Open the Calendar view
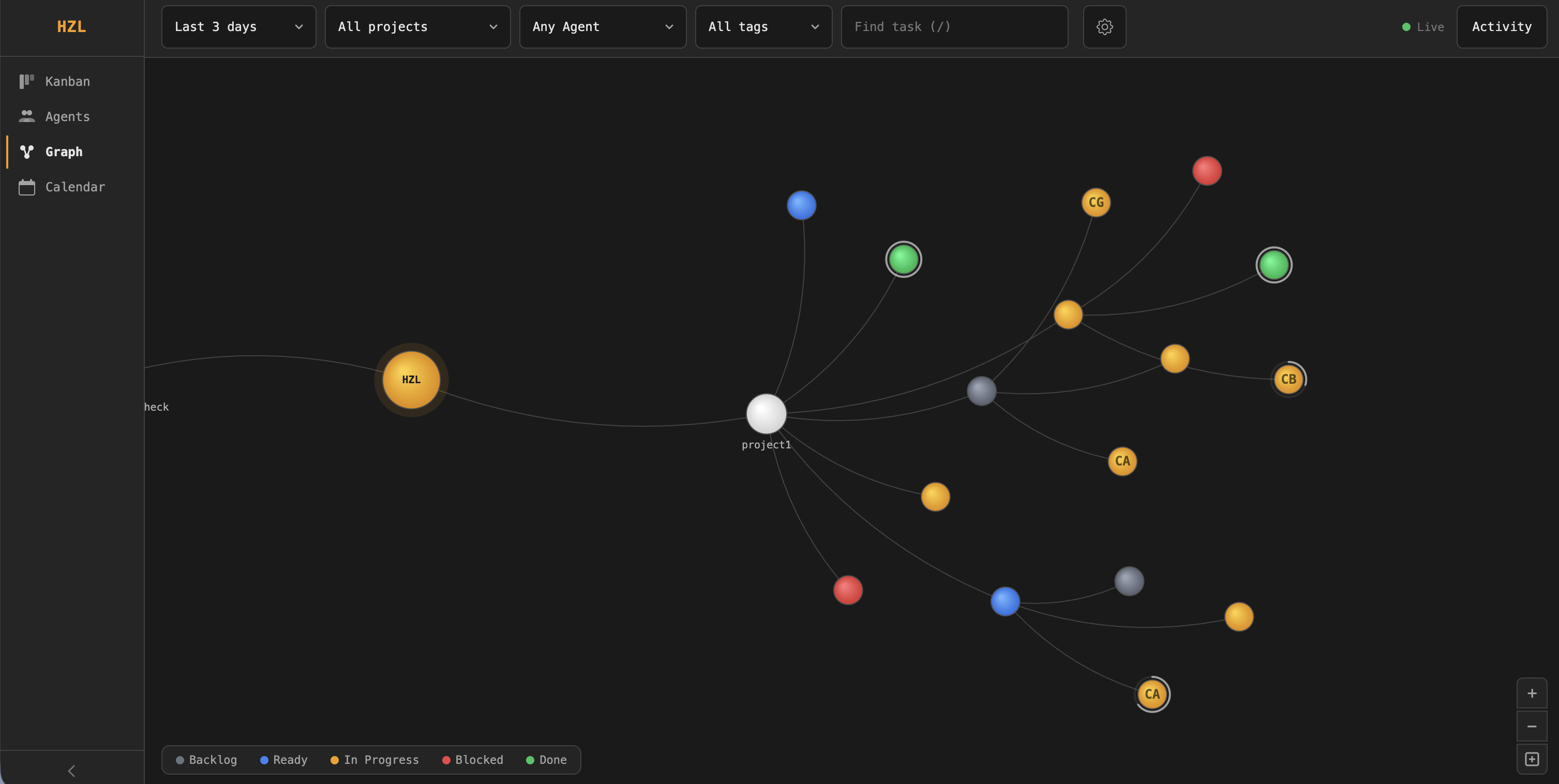The width and height of the screenshot is (1559, 784). click(75, 186)
